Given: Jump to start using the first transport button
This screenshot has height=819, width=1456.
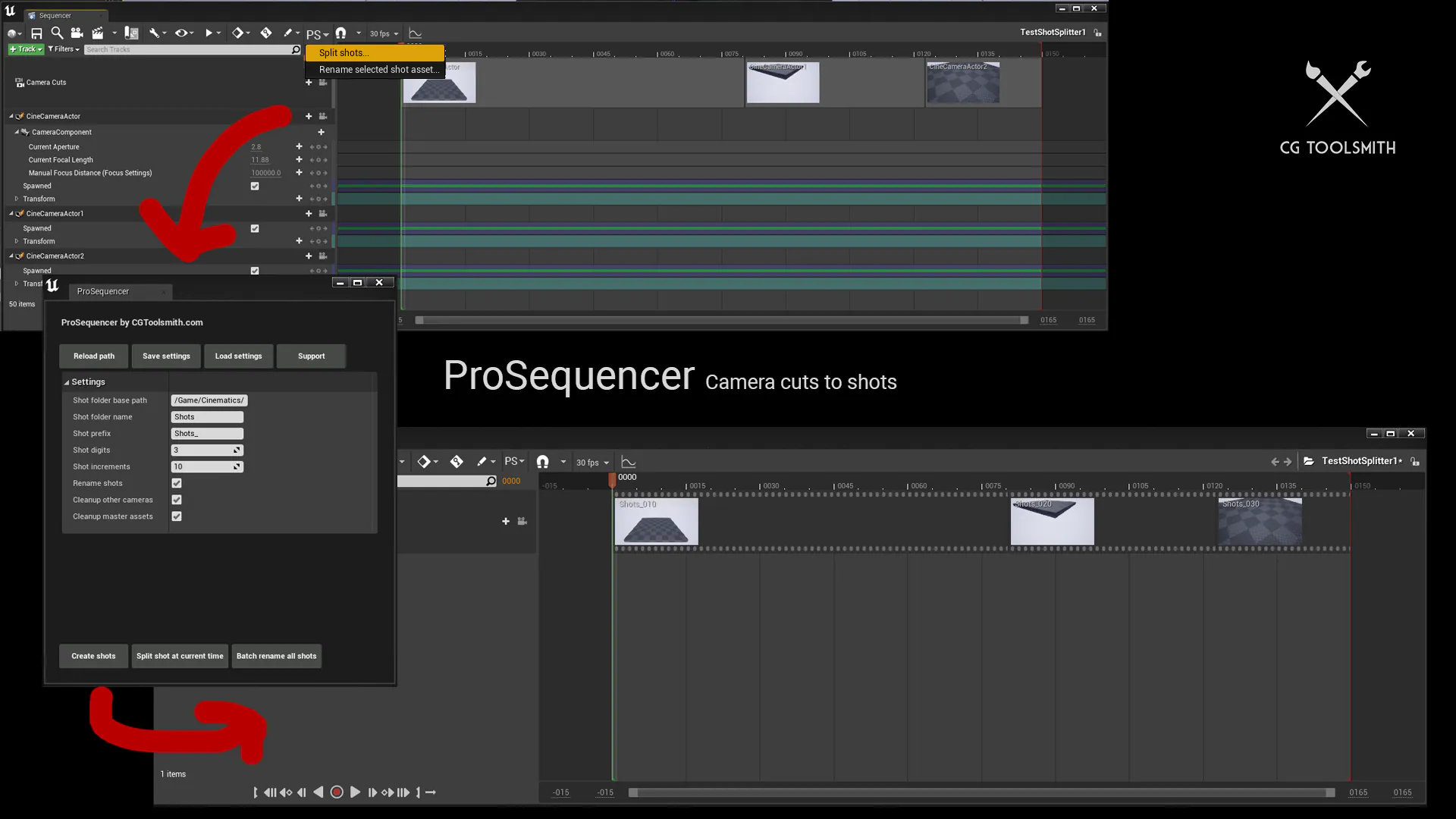Looking at the screenshot, I should (255, 792).
